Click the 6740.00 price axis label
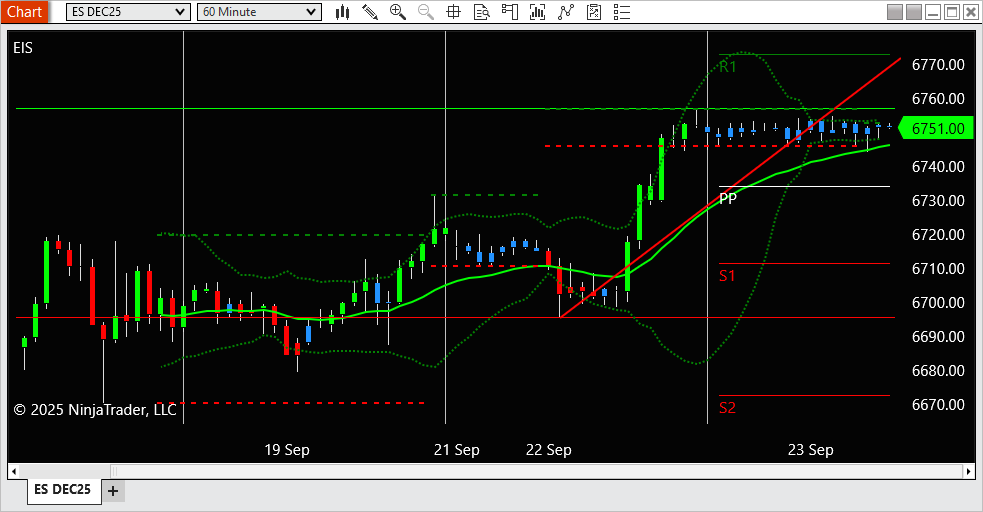Screen dimensions: 983x512 938,167
